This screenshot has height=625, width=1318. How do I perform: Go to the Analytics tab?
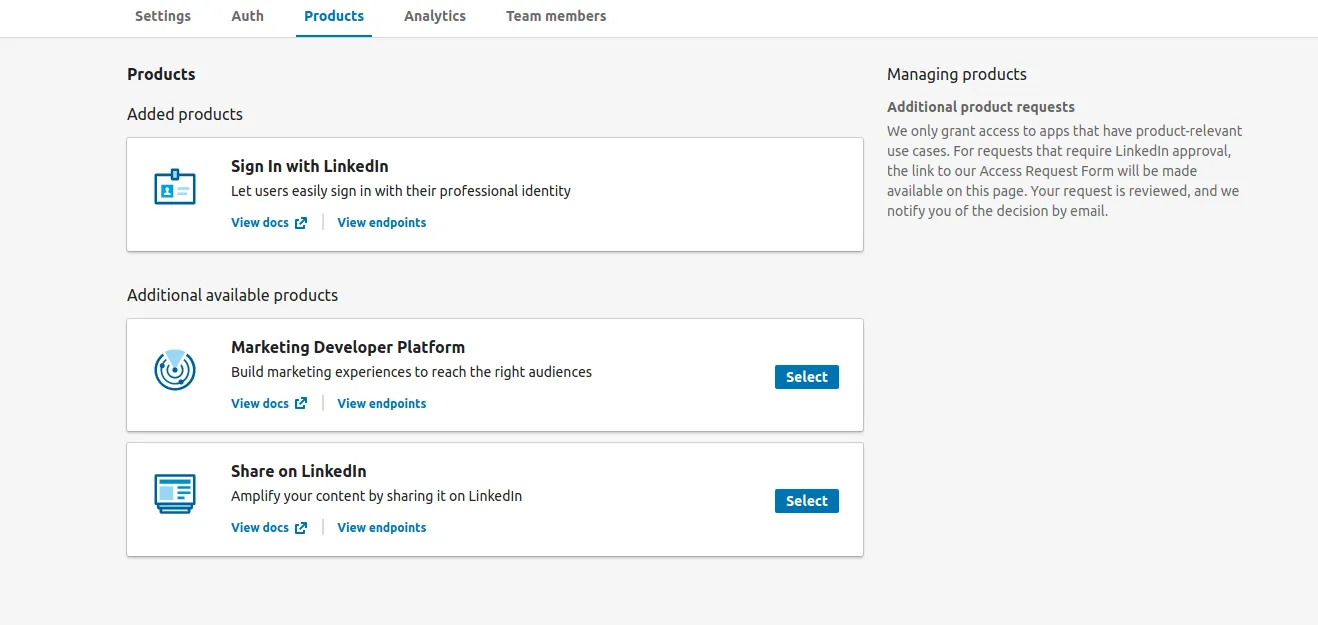(x=435, y=16)
